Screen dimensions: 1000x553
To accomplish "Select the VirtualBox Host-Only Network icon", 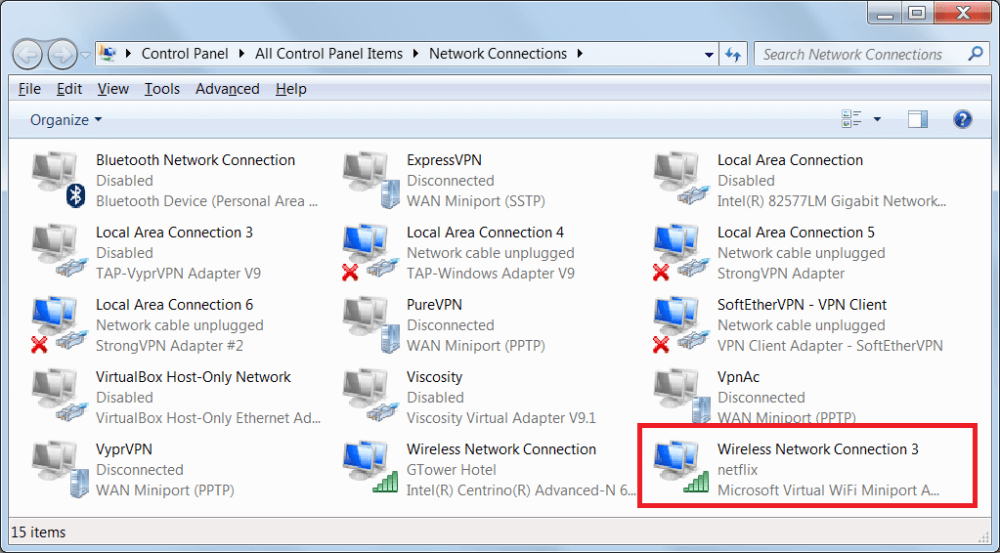I will point(59,396).
